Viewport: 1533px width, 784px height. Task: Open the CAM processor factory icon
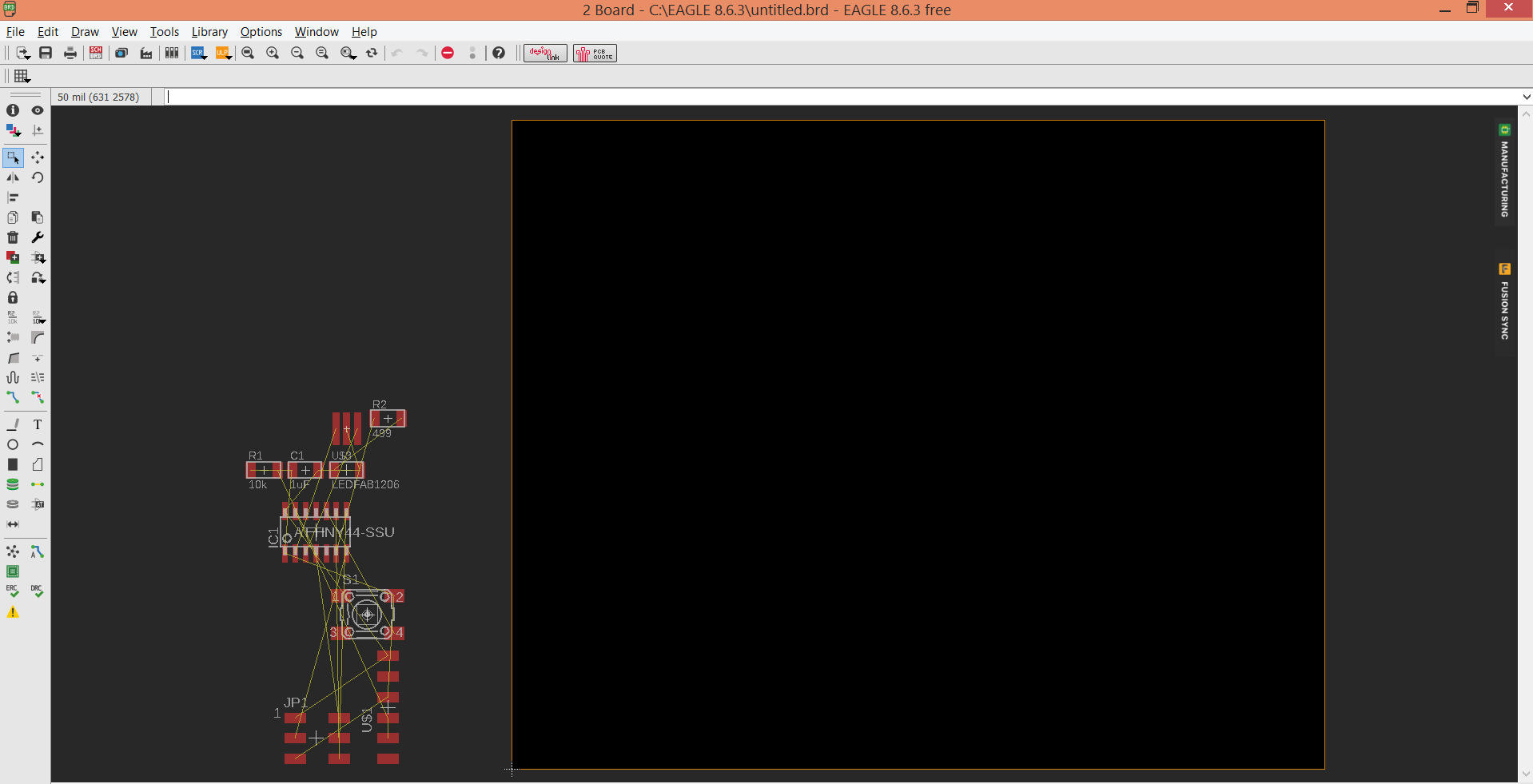click(x=146, y=53)
